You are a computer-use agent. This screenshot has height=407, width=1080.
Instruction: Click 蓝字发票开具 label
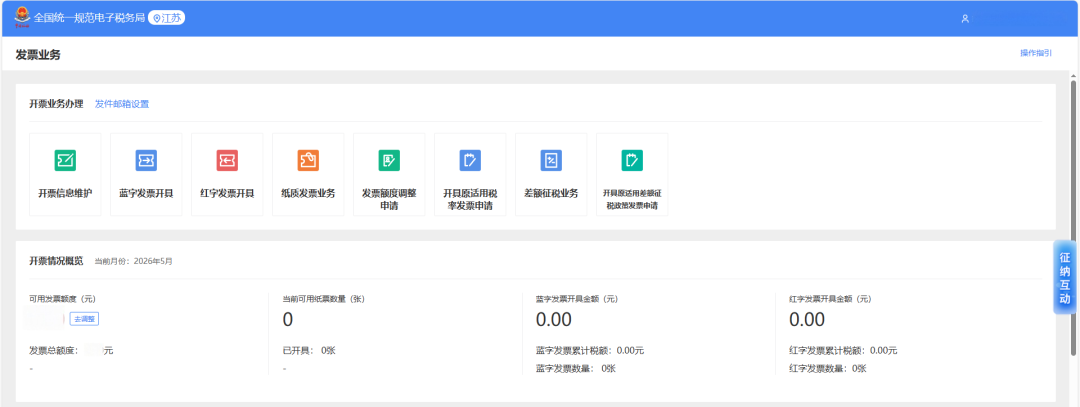click(x=146, y=194)
